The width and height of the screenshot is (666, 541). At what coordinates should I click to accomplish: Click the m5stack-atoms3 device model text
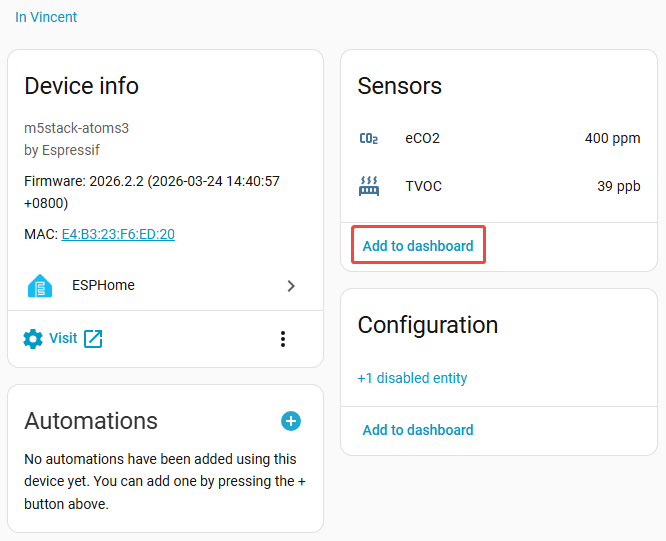pyautogui.click(x=77, y=128)
